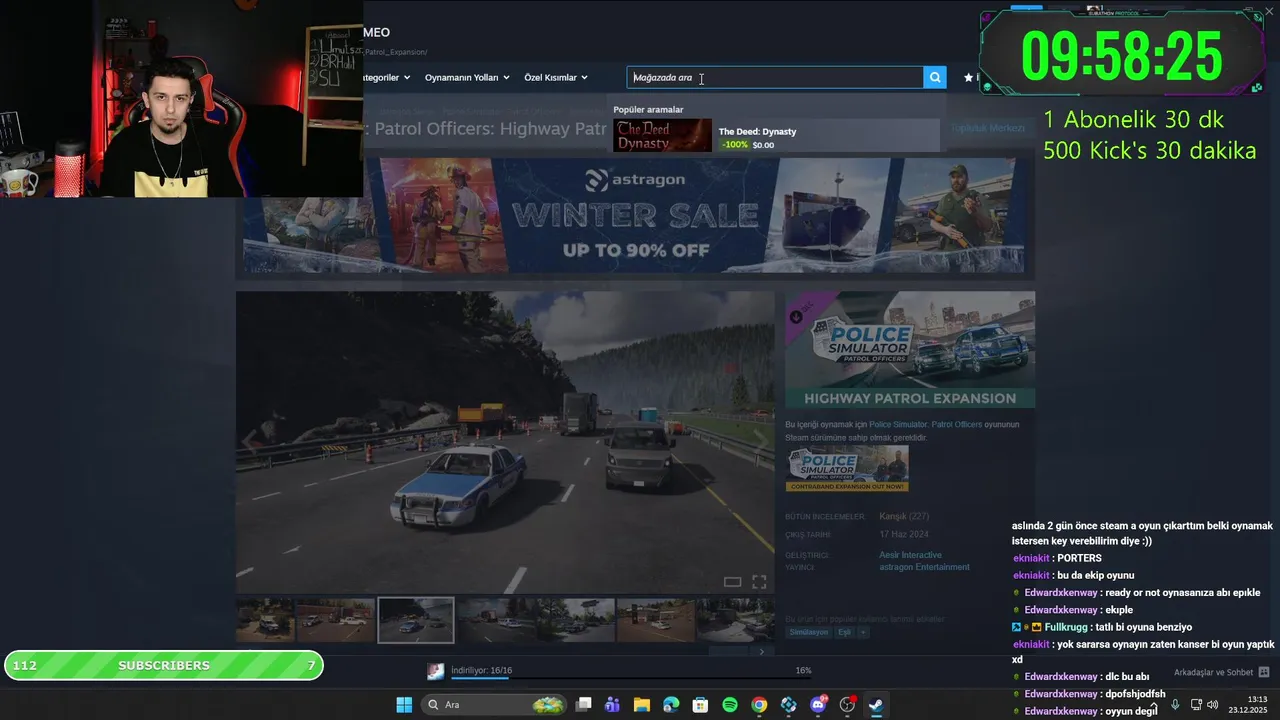
Task: Click the microphone icon in the system tray
Action: [1175, 705]
